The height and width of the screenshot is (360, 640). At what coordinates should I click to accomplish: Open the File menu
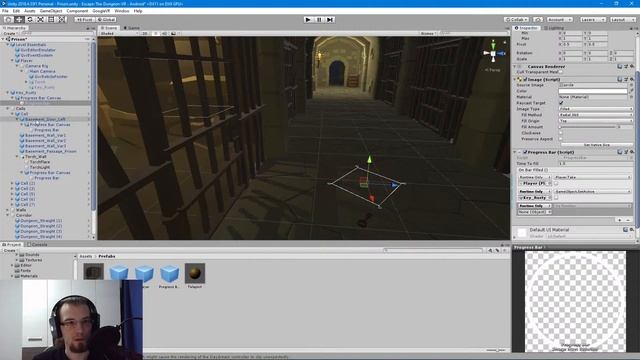pyautogui.click(x=5, y=11)
